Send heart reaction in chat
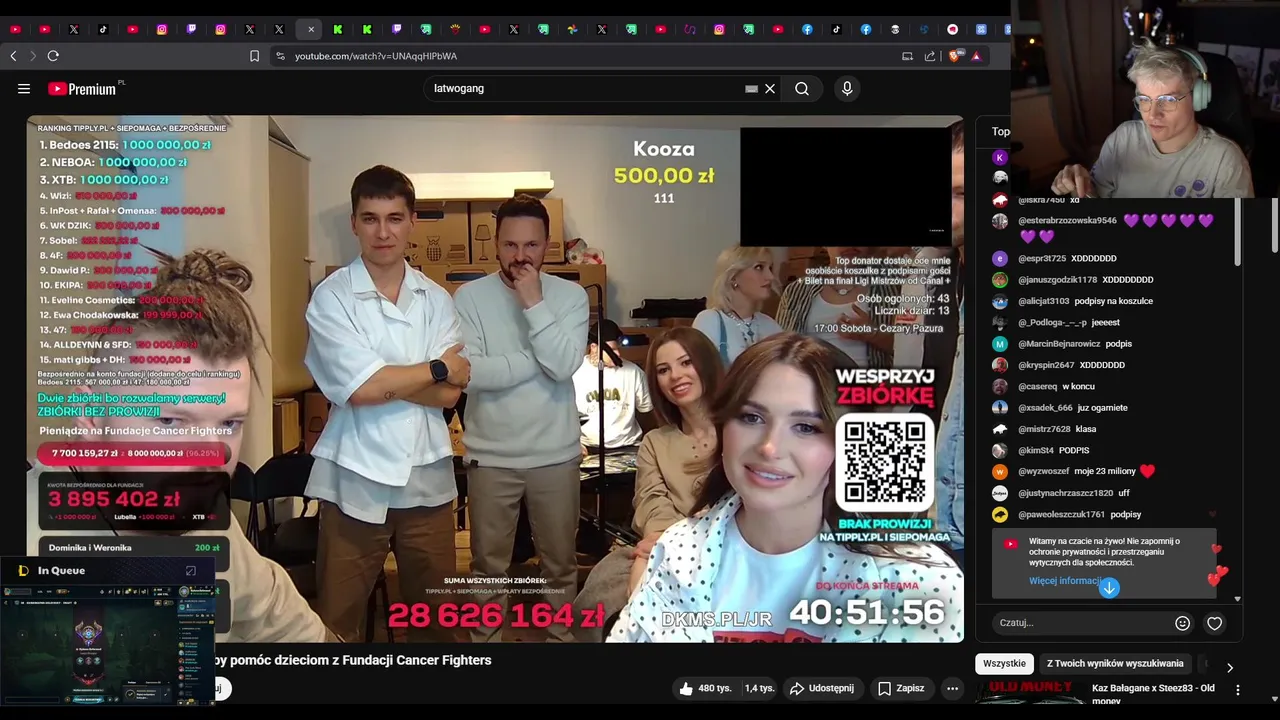This screenshot has height=720, width=1280. point(1214,623)
